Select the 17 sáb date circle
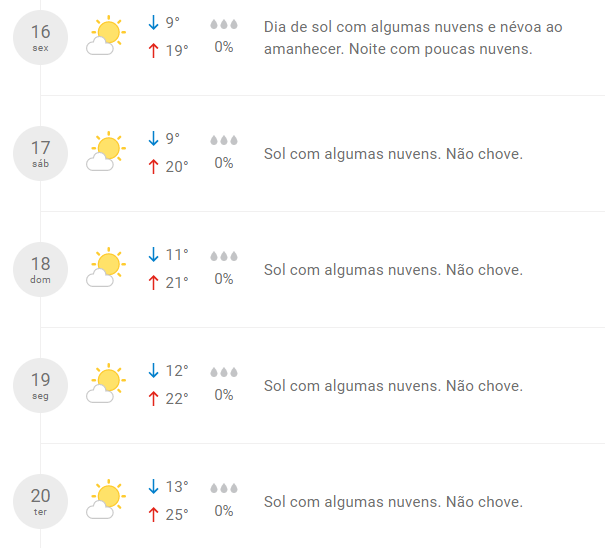The image size is (605, 548). 41,154
